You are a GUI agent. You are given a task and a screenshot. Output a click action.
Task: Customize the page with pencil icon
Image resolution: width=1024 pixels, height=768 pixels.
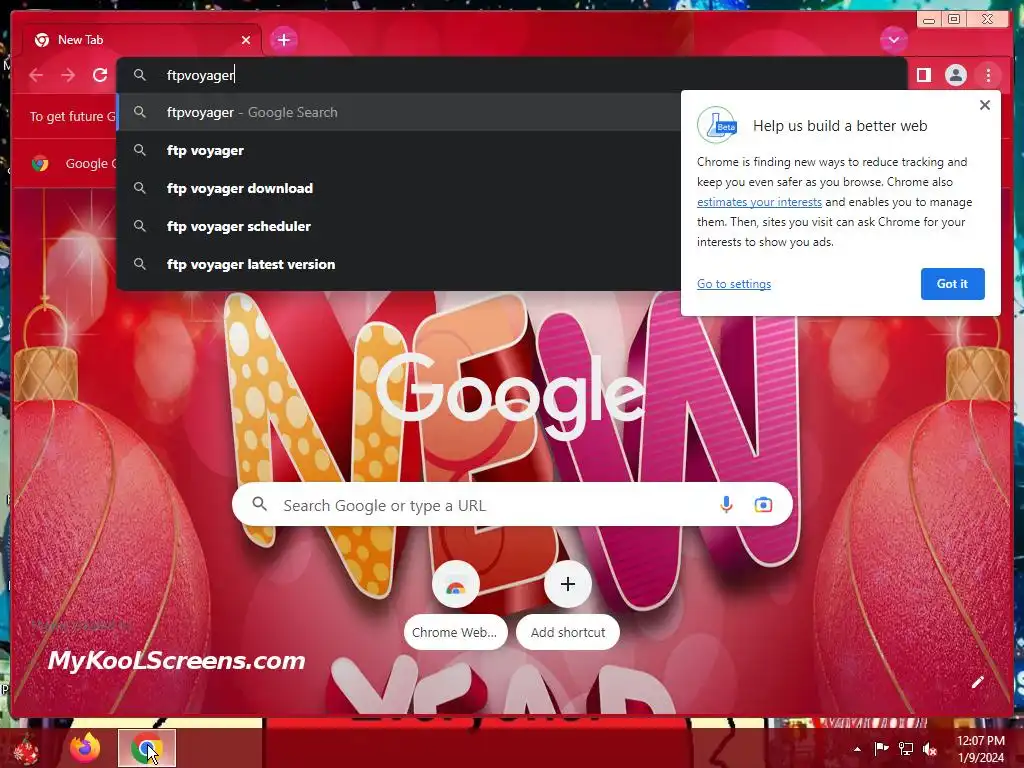pos(977,682)
